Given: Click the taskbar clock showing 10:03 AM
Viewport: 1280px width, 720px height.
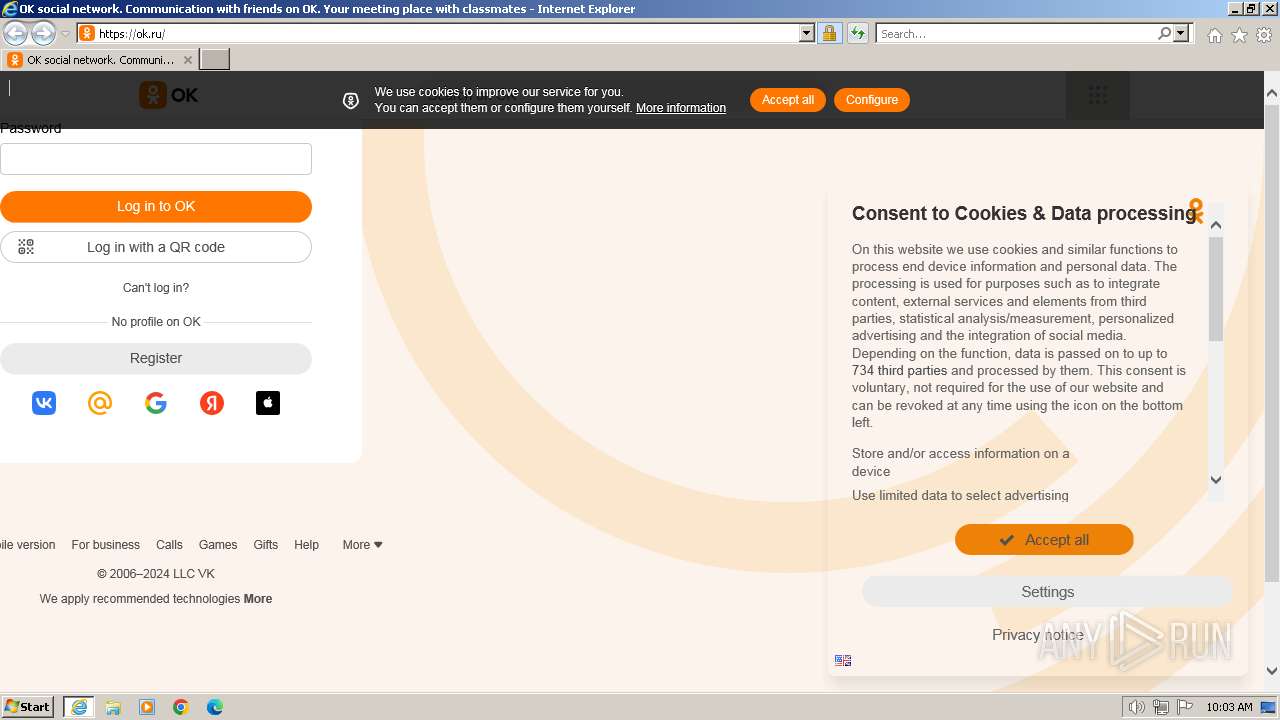Looking at the screenshot, I should click(1229, 707).
